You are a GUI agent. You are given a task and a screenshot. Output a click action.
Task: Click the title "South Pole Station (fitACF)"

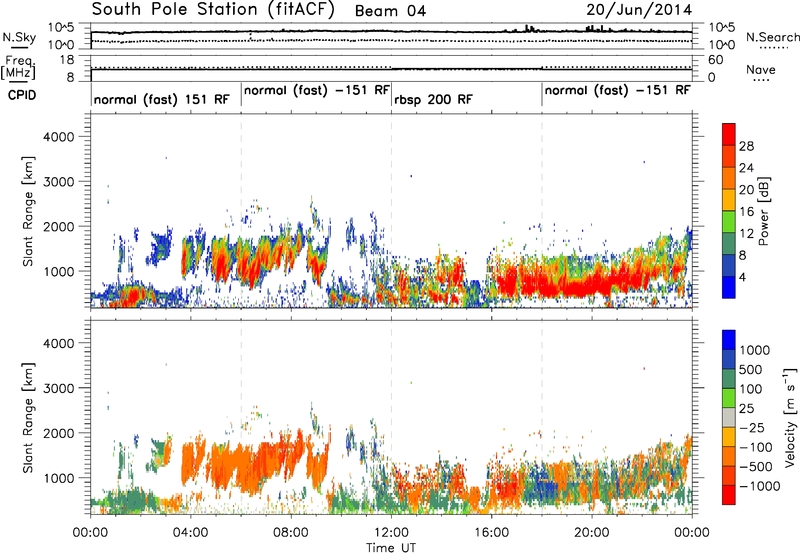(x=213, y=9)
